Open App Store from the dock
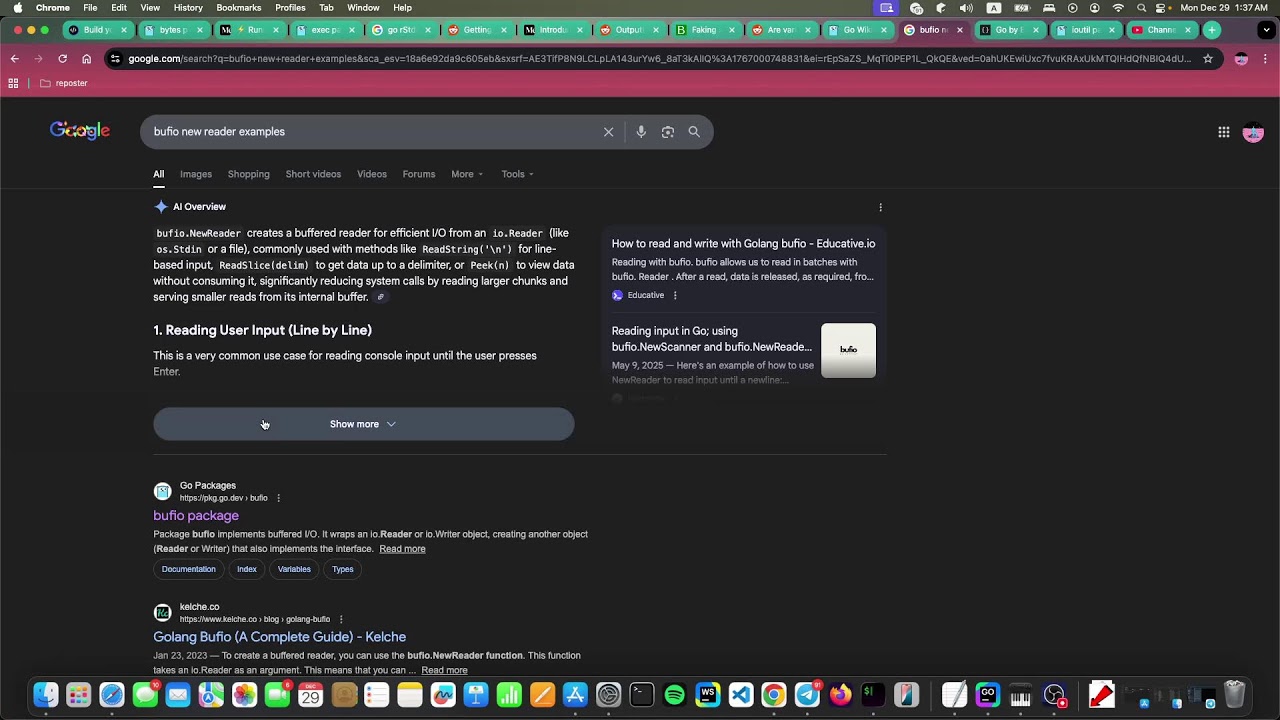 pyautogui.click(x=575, y=694)
